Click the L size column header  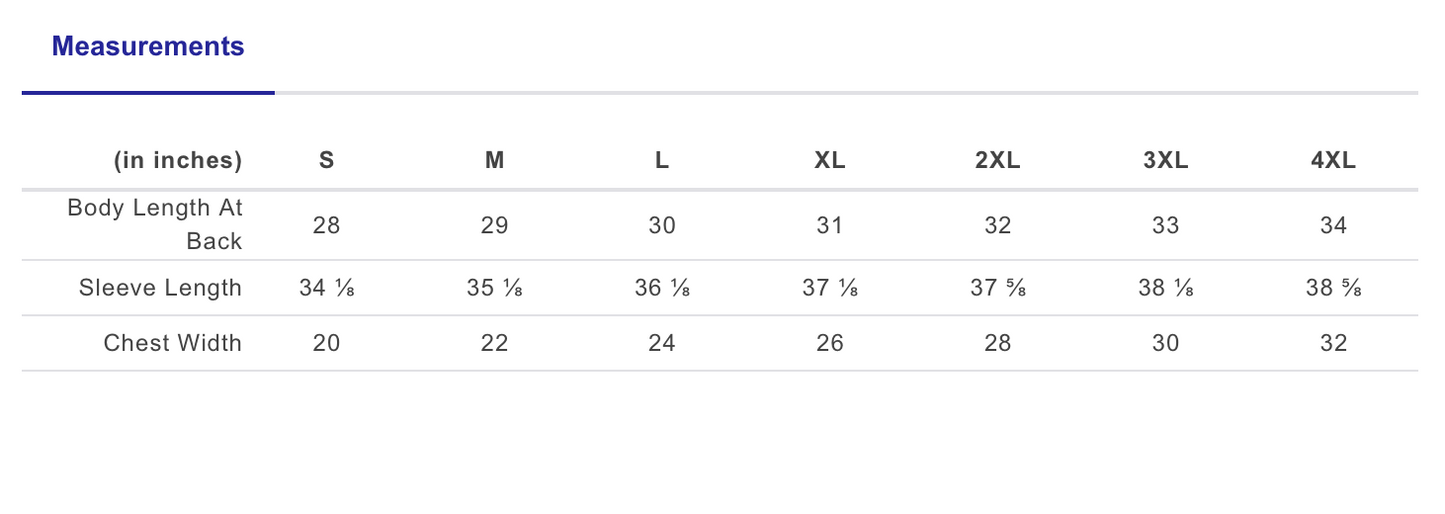[x=662, y=160]
